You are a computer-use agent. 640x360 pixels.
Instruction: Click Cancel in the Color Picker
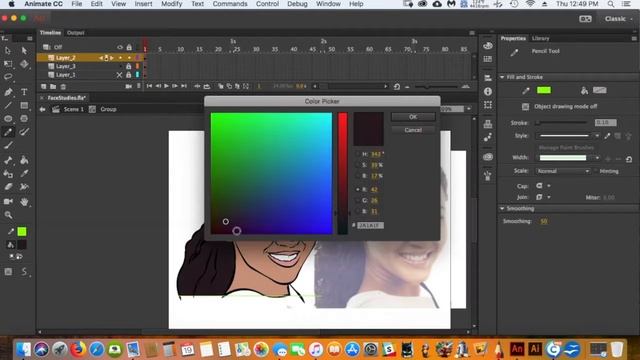pyautogui.click(x=413, y=130)
